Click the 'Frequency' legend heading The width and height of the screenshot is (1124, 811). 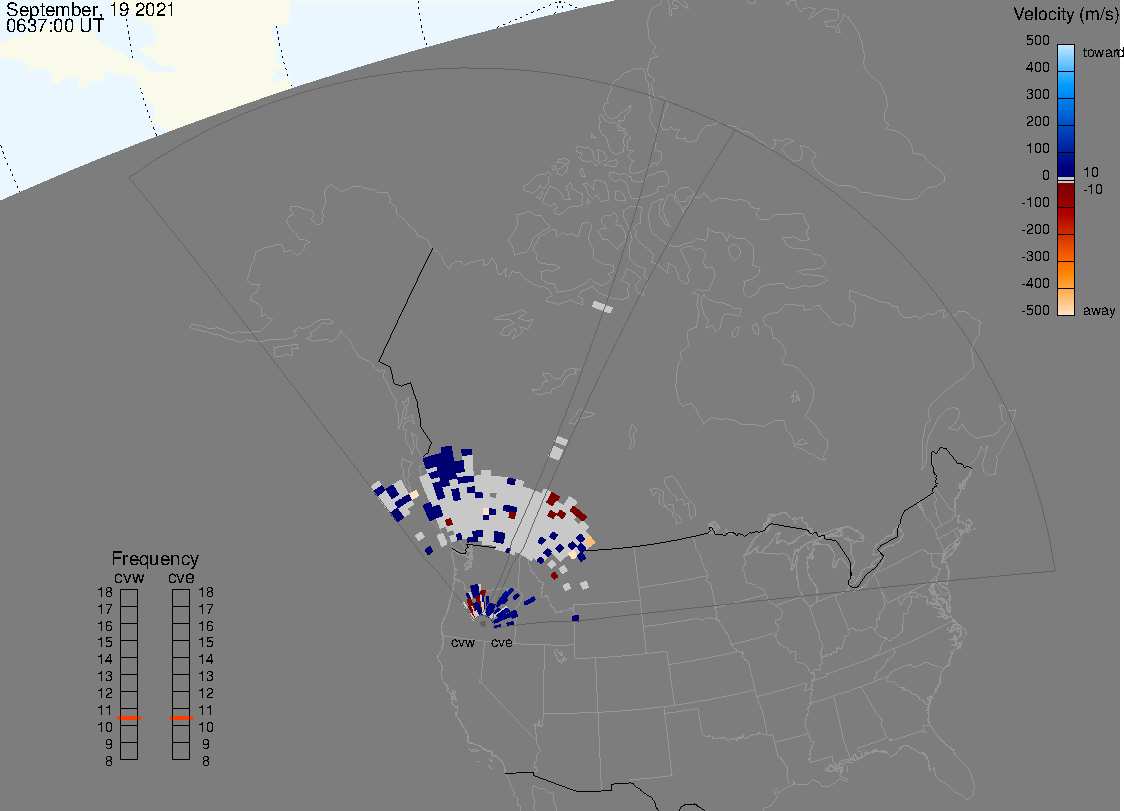coord(155,559)
